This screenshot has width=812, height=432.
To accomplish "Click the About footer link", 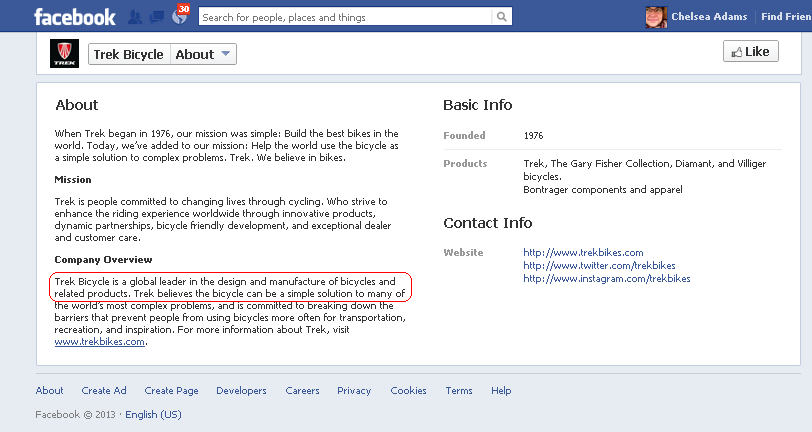I will 49,391.
